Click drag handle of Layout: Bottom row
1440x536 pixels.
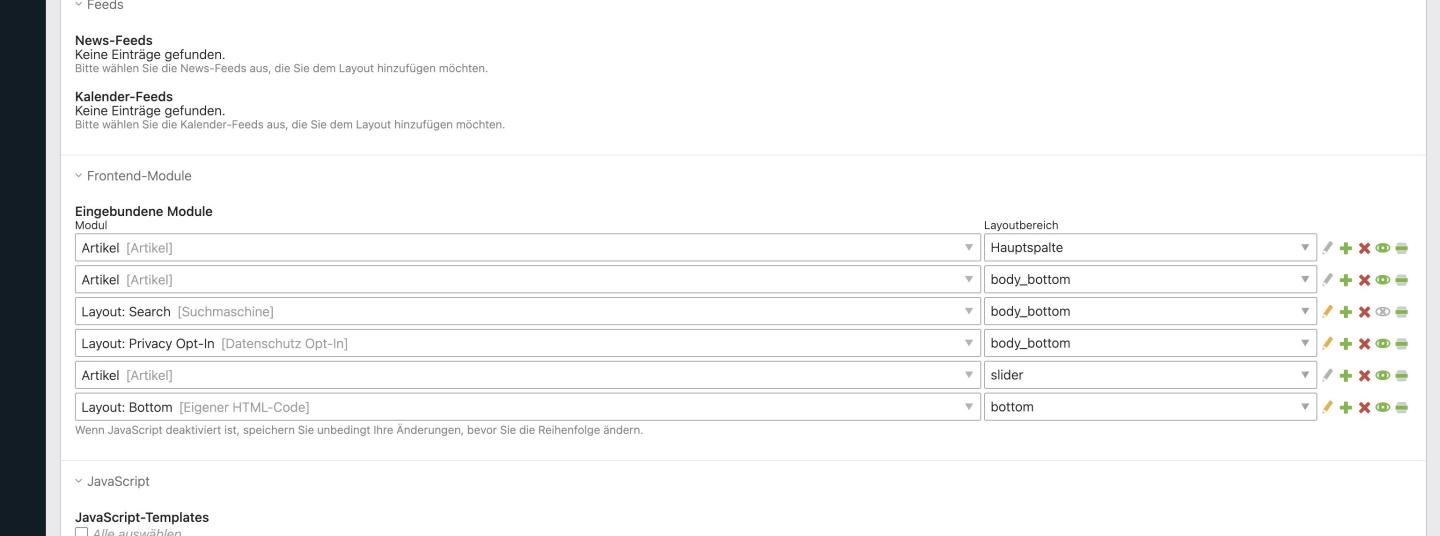pyautogui.click(x=1402, y=407)
